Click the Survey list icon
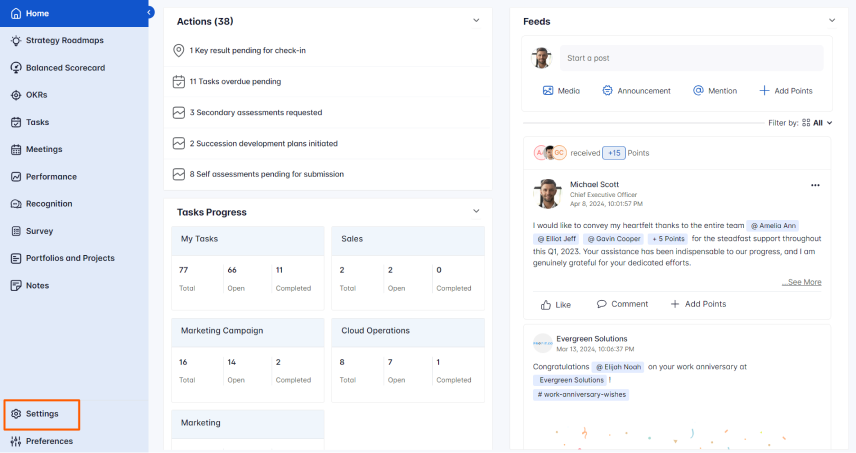The width and height of the screenshot is (856, 453). (x=16, y=231)
